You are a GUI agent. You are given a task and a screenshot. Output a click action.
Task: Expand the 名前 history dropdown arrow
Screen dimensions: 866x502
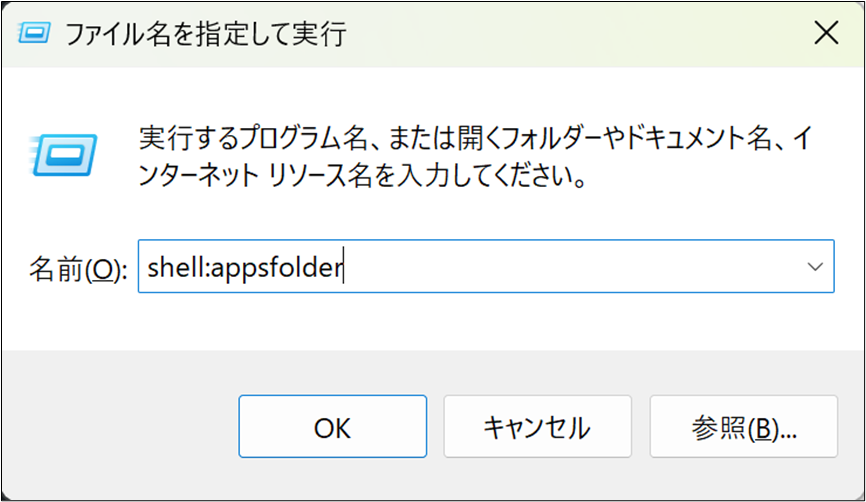(815, 267)
